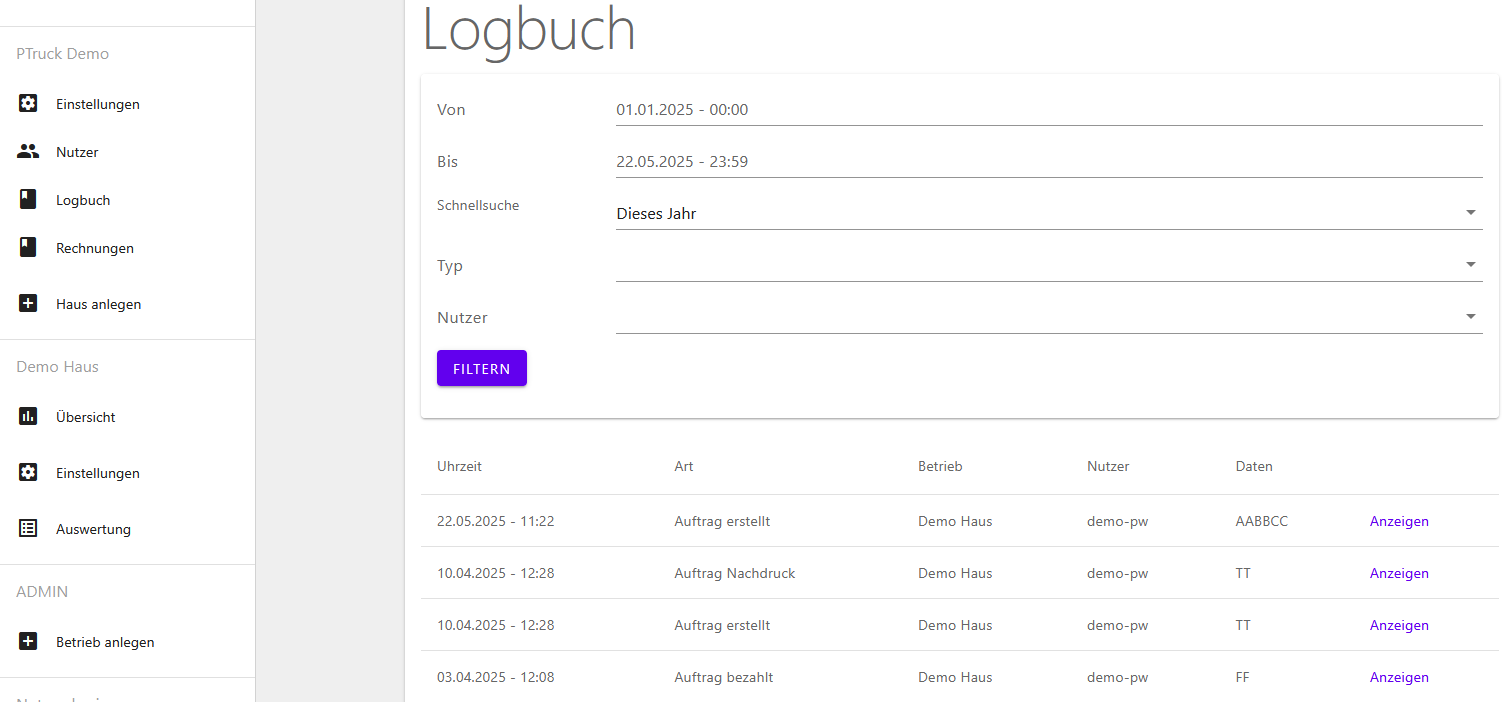Click the plus icon next to Haus anlegen
The width and height of the screenshot is (1502, 702).
pyautogui.click(x=27, y=303)
